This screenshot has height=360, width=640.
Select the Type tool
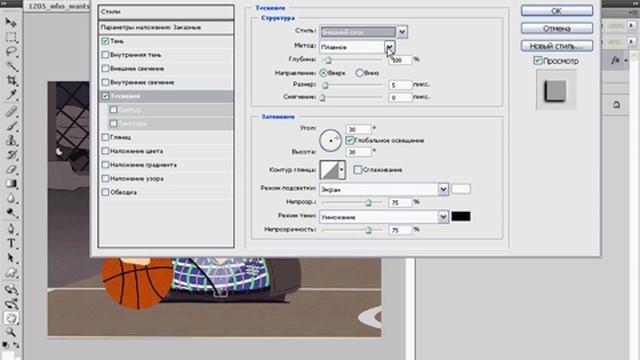coord(11,244)
